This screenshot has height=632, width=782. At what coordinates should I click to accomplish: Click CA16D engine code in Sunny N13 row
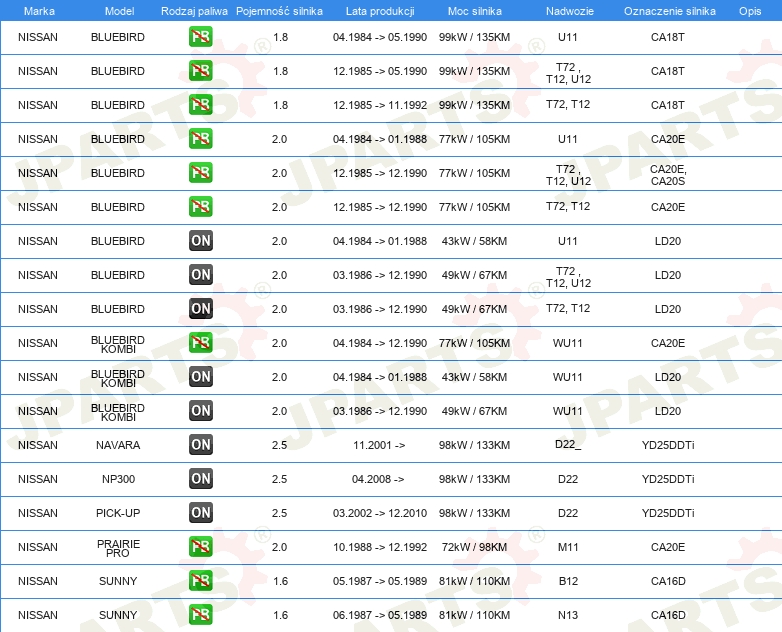pyautogui.click(x=668, y=615)
